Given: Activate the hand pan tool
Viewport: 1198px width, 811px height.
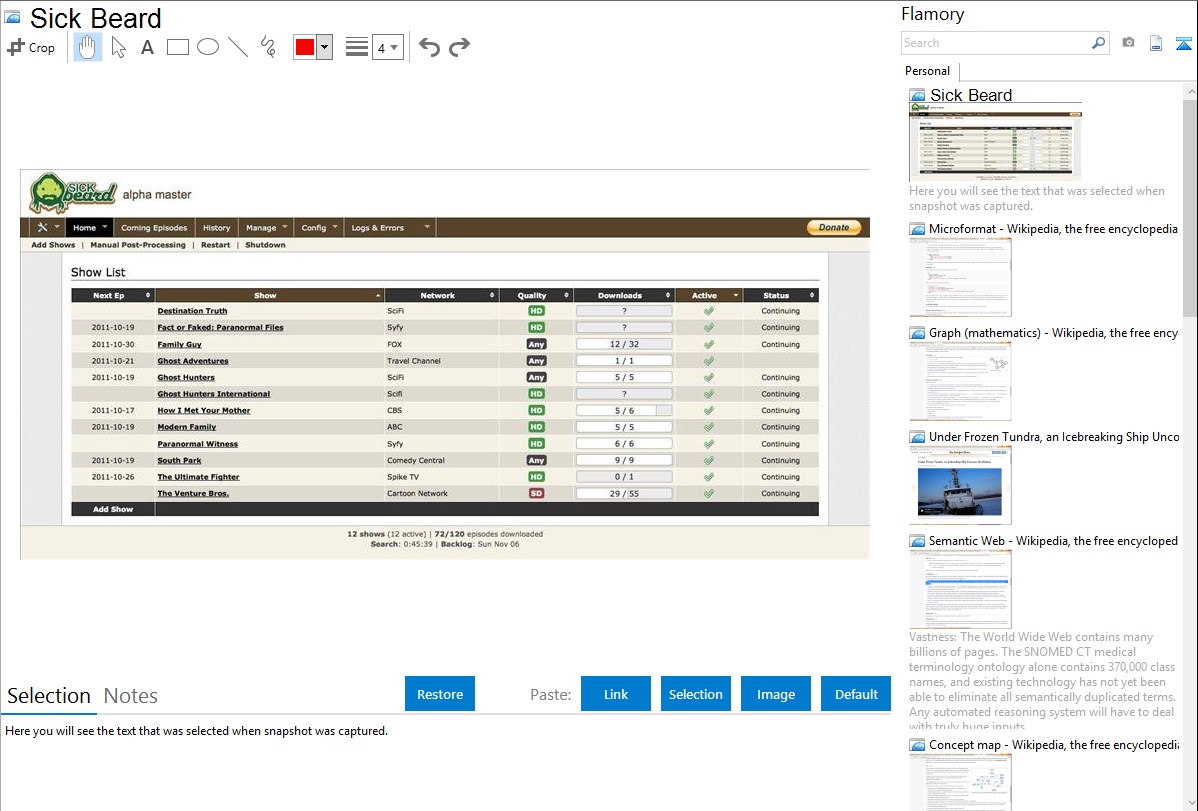Looking at the screenshot, I should [x=87, y=47].
